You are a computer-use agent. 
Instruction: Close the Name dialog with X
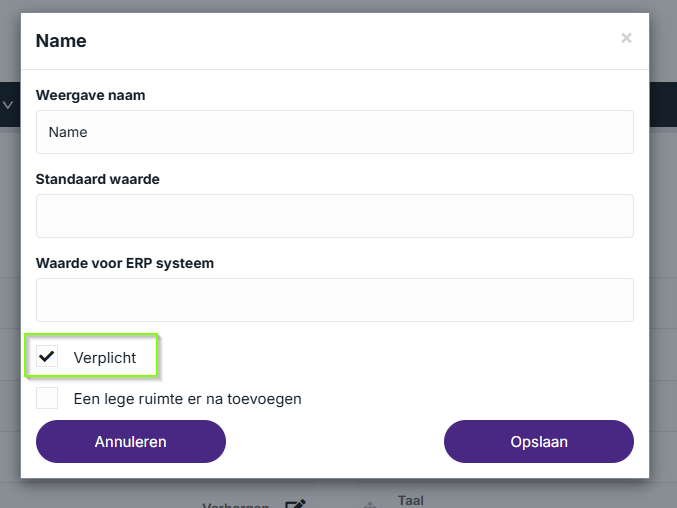tap(626, 38)
